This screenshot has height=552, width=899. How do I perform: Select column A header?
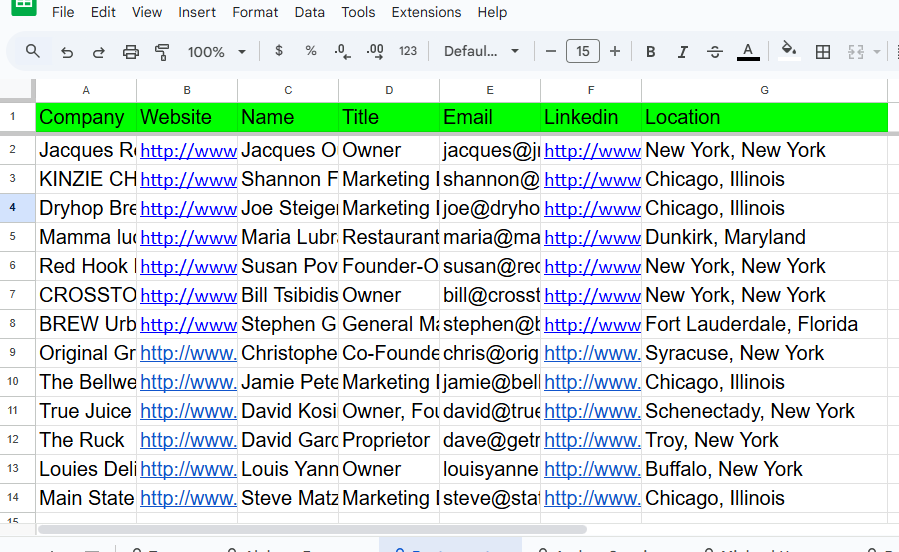[86, 91]
